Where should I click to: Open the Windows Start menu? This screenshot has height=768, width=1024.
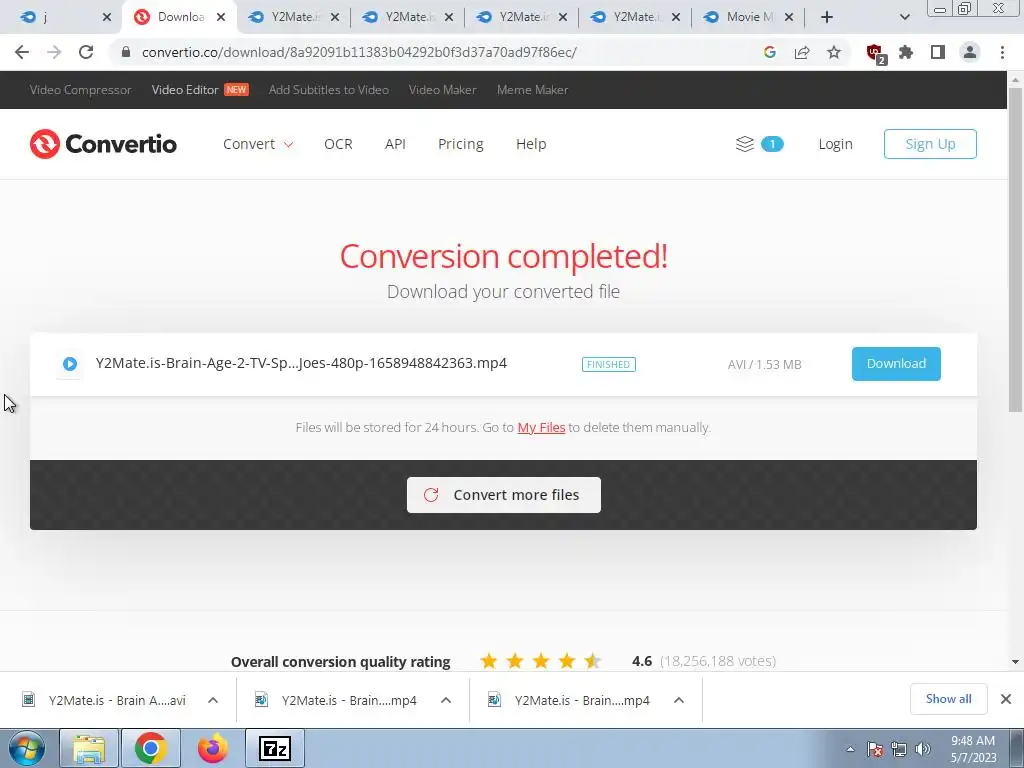(x=27, y=748)
